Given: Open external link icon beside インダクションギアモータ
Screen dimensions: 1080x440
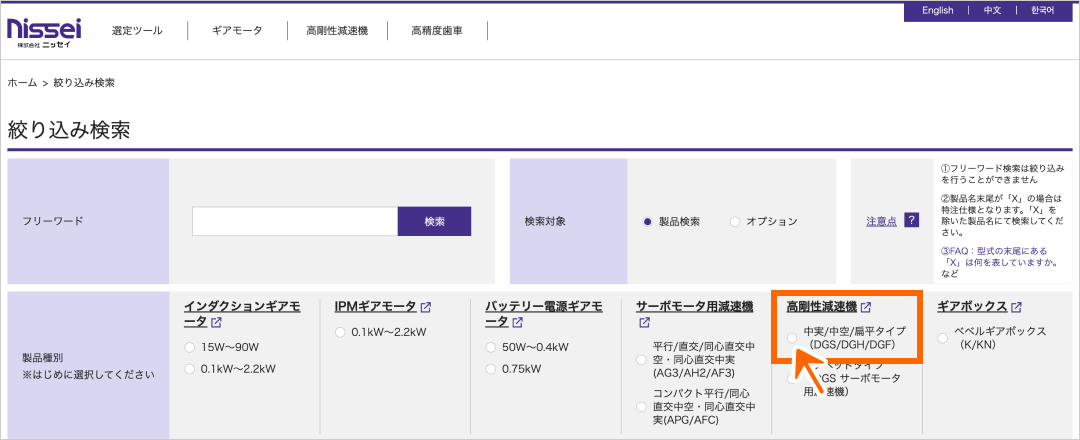Looking at the screenshot, I should tap(216, 323).
